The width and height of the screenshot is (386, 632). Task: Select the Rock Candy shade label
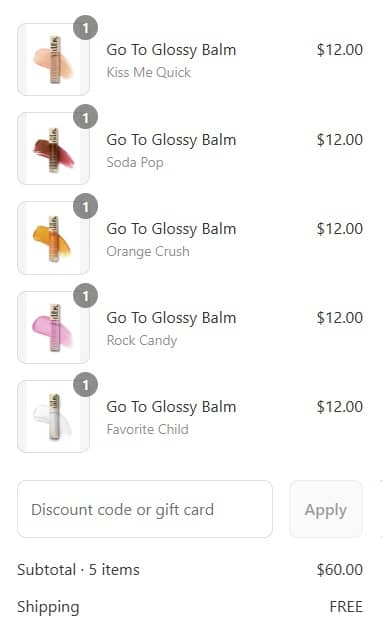pyautogui.click(x=142, y=341)
